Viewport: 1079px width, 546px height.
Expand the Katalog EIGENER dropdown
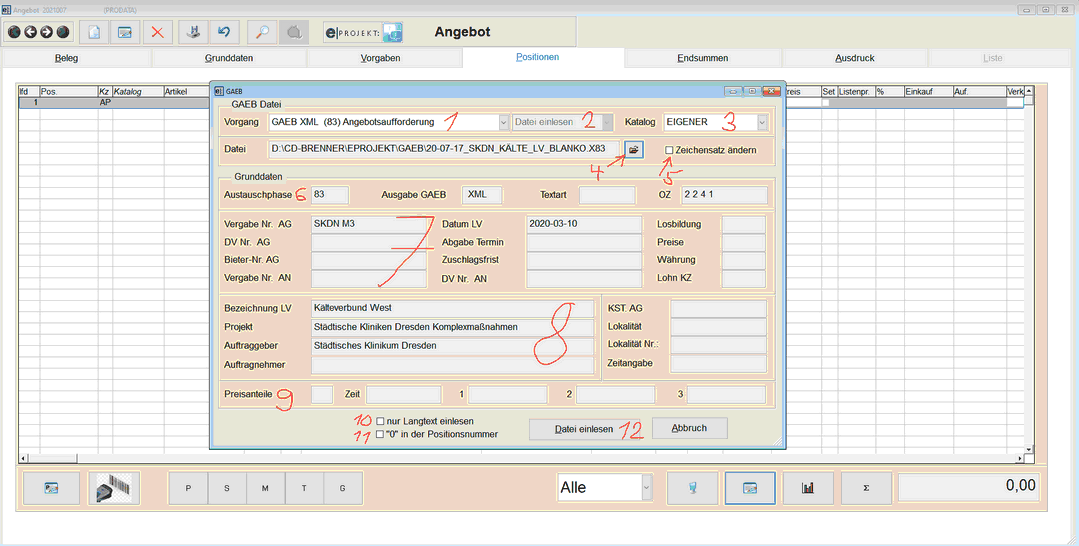coord(762,122)
